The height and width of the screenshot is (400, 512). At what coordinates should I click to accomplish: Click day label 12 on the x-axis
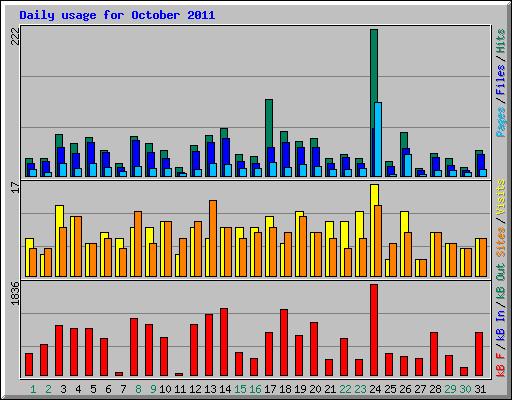click(x=195, y=389)
